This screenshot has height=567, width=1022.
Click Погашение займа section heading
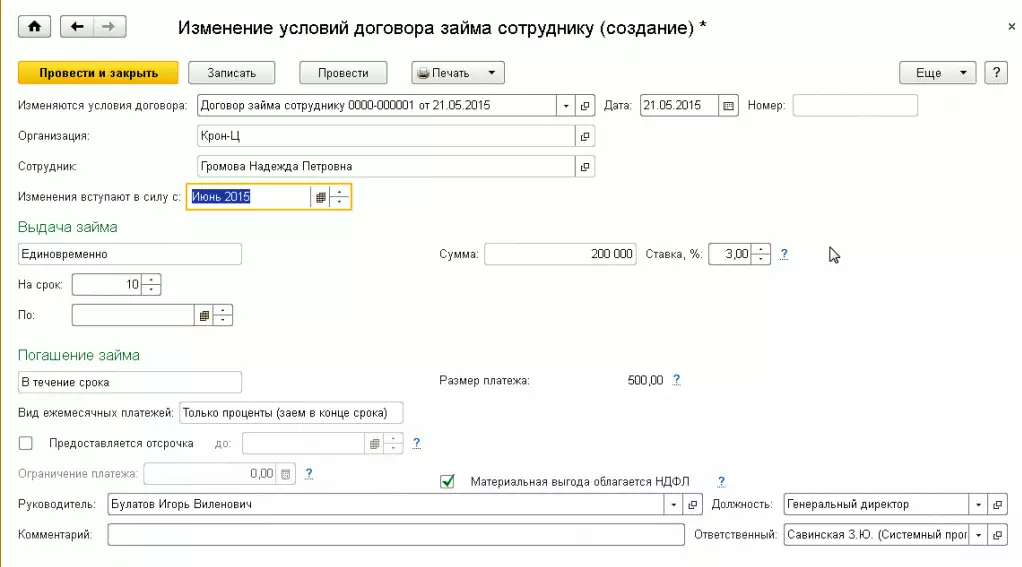[79, 355]
